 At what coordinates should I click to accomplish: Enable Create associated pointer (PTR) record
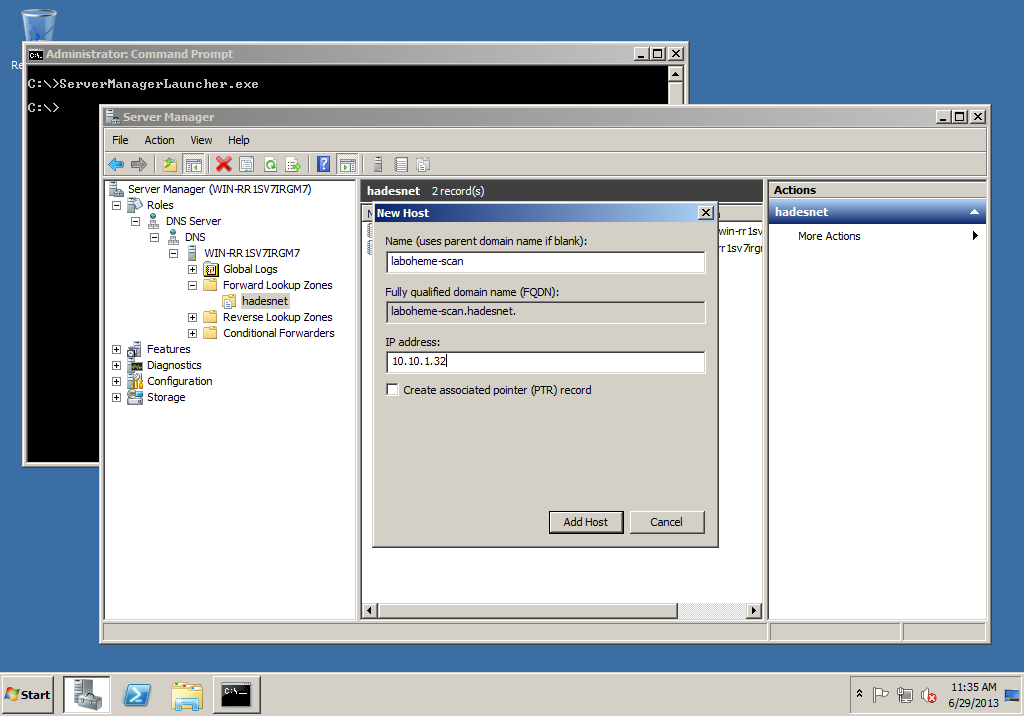(x=393, y=390)
